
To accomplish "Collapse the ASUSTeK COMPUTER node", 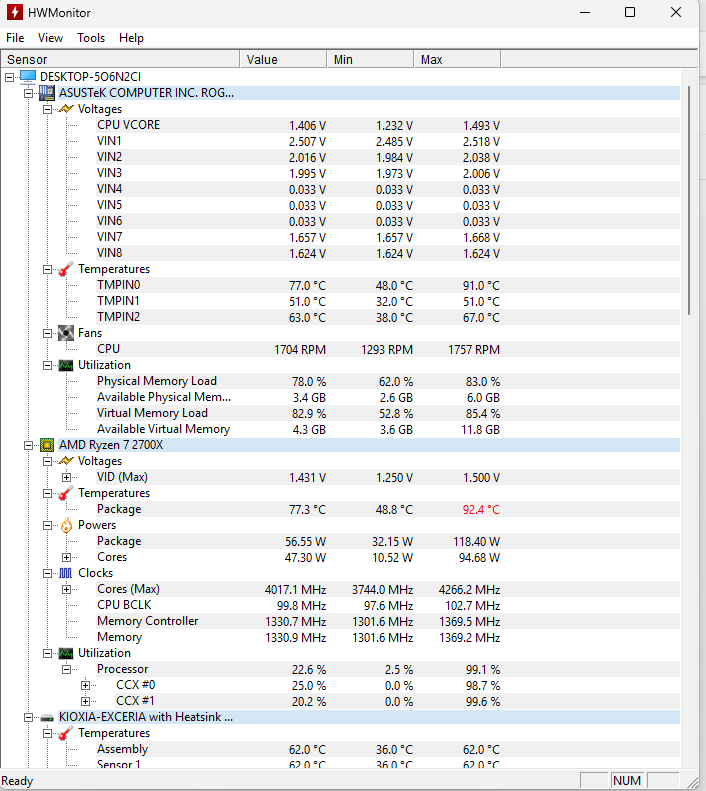I will click(29, 93).
